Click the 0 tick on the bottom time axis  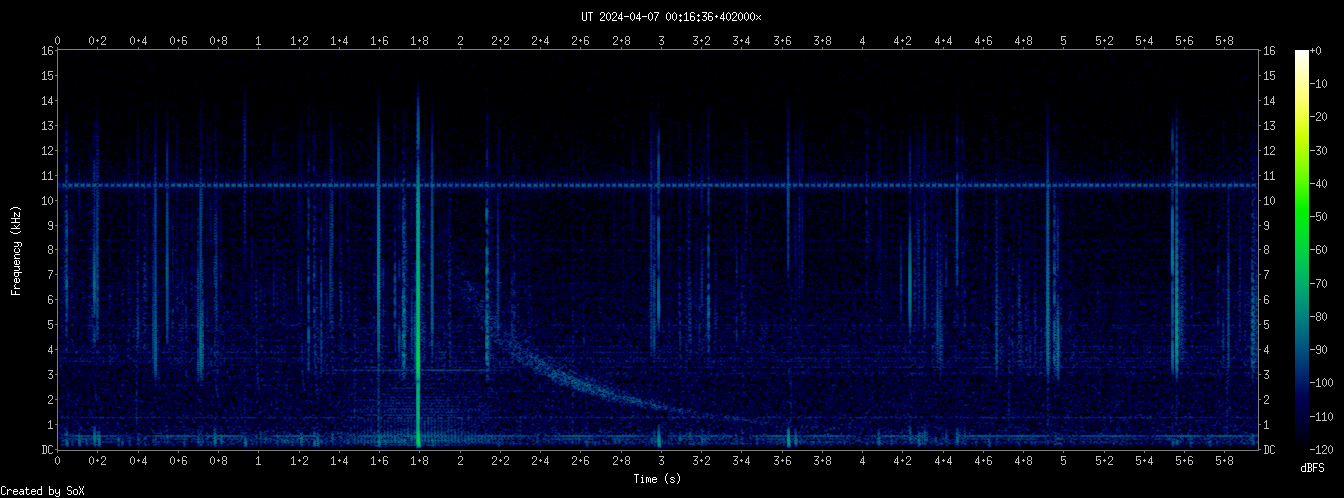(x=58, y=459)
